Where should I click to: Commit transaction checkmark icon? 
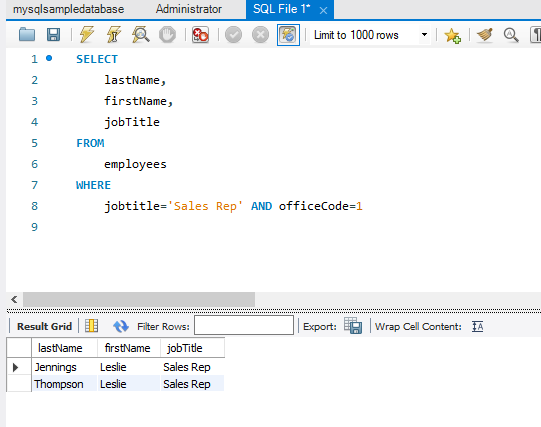coord(233,35)
